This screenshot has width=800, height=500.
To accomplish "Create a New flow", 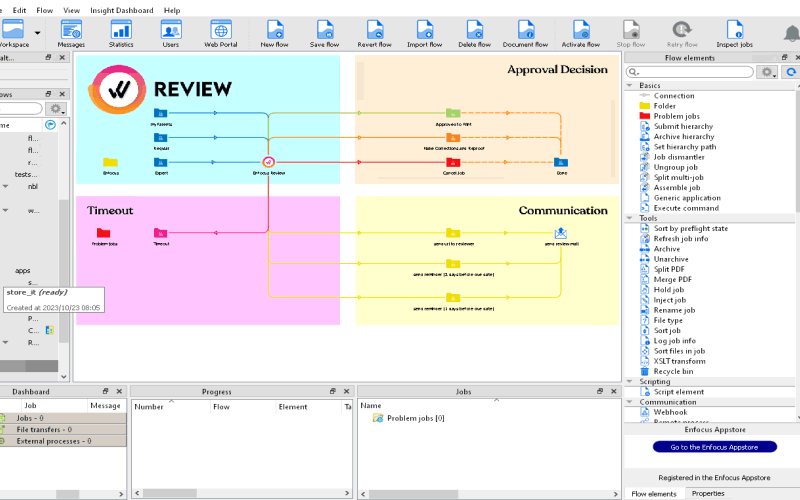I will click(274, 34).
